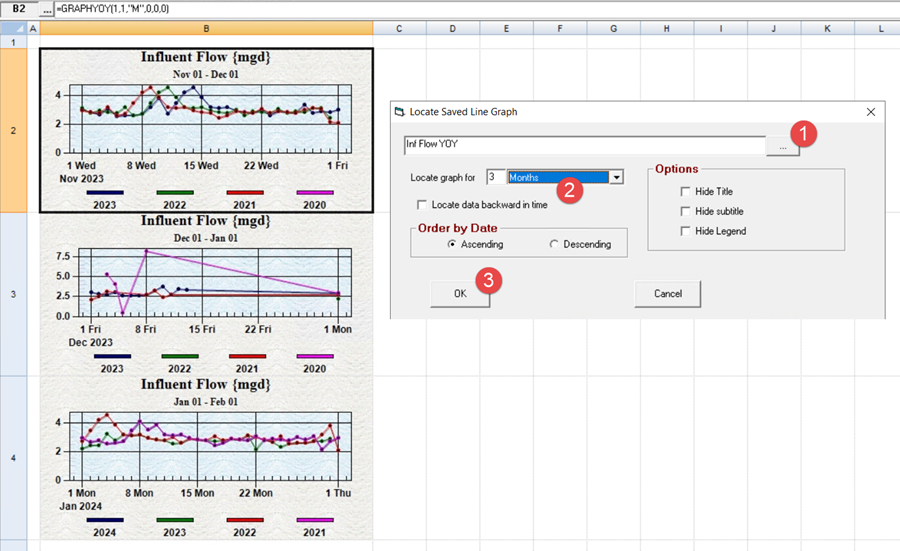
Task: Select column B header
Action: point(205,28)
